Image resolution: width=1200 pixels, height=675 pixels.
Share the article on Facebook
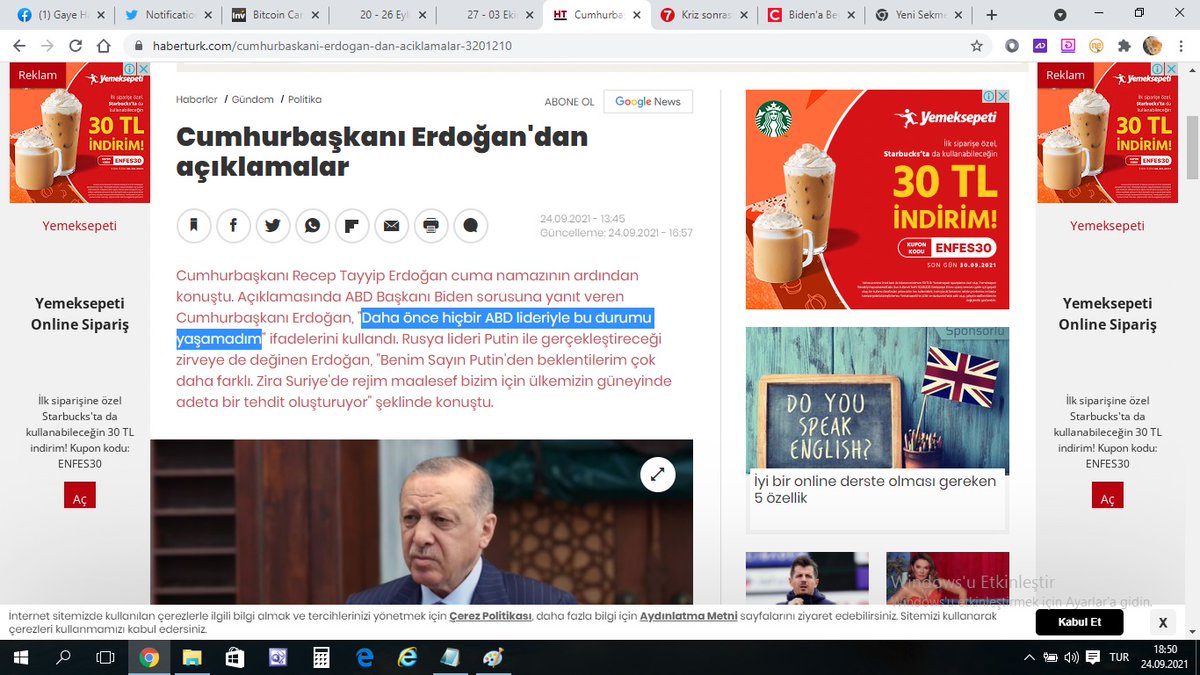coord(233,226)
